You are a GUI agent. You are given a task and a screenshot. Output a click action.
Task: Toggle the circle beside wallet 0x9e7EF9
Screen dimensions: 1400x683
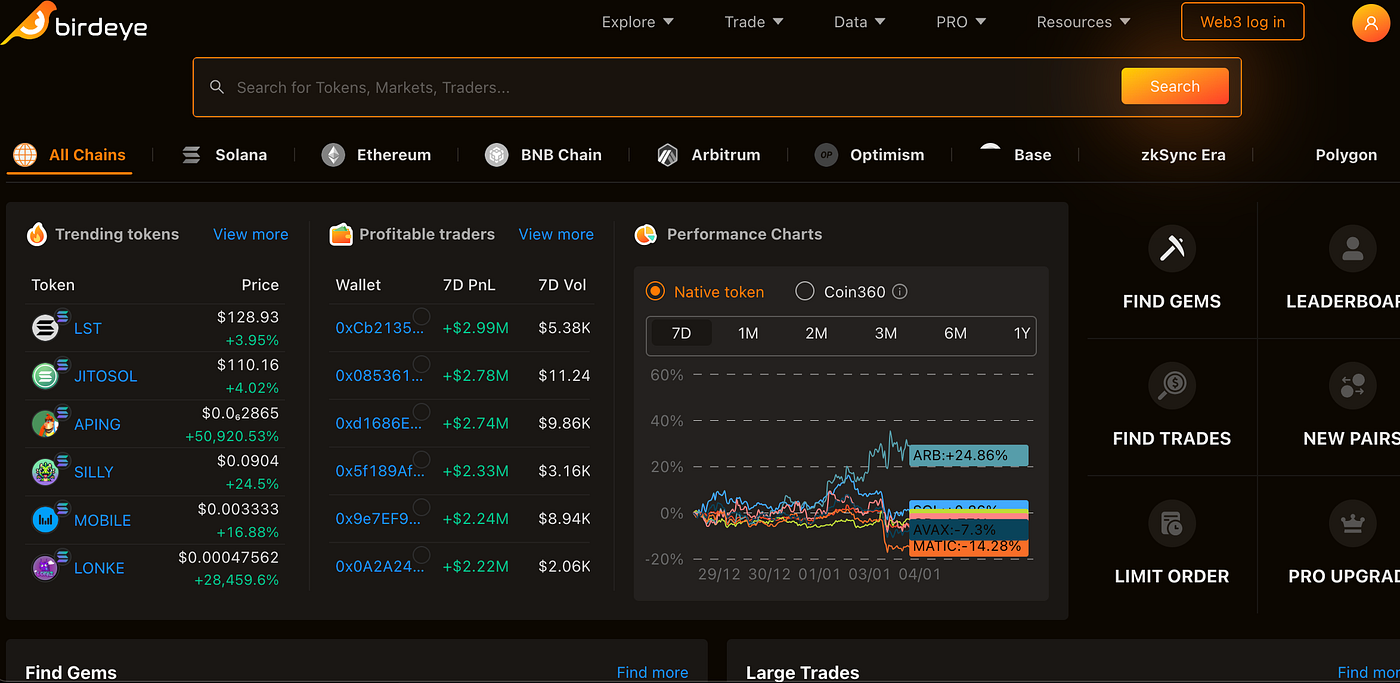coord(422,507)
